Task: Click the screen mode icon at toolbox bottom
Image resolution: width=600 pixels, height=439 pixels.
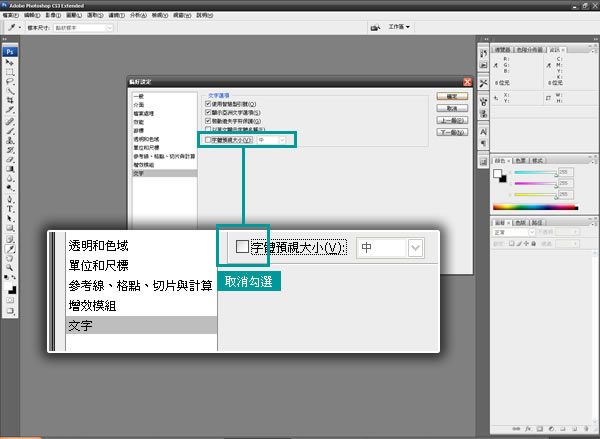Action: [10, 311]
